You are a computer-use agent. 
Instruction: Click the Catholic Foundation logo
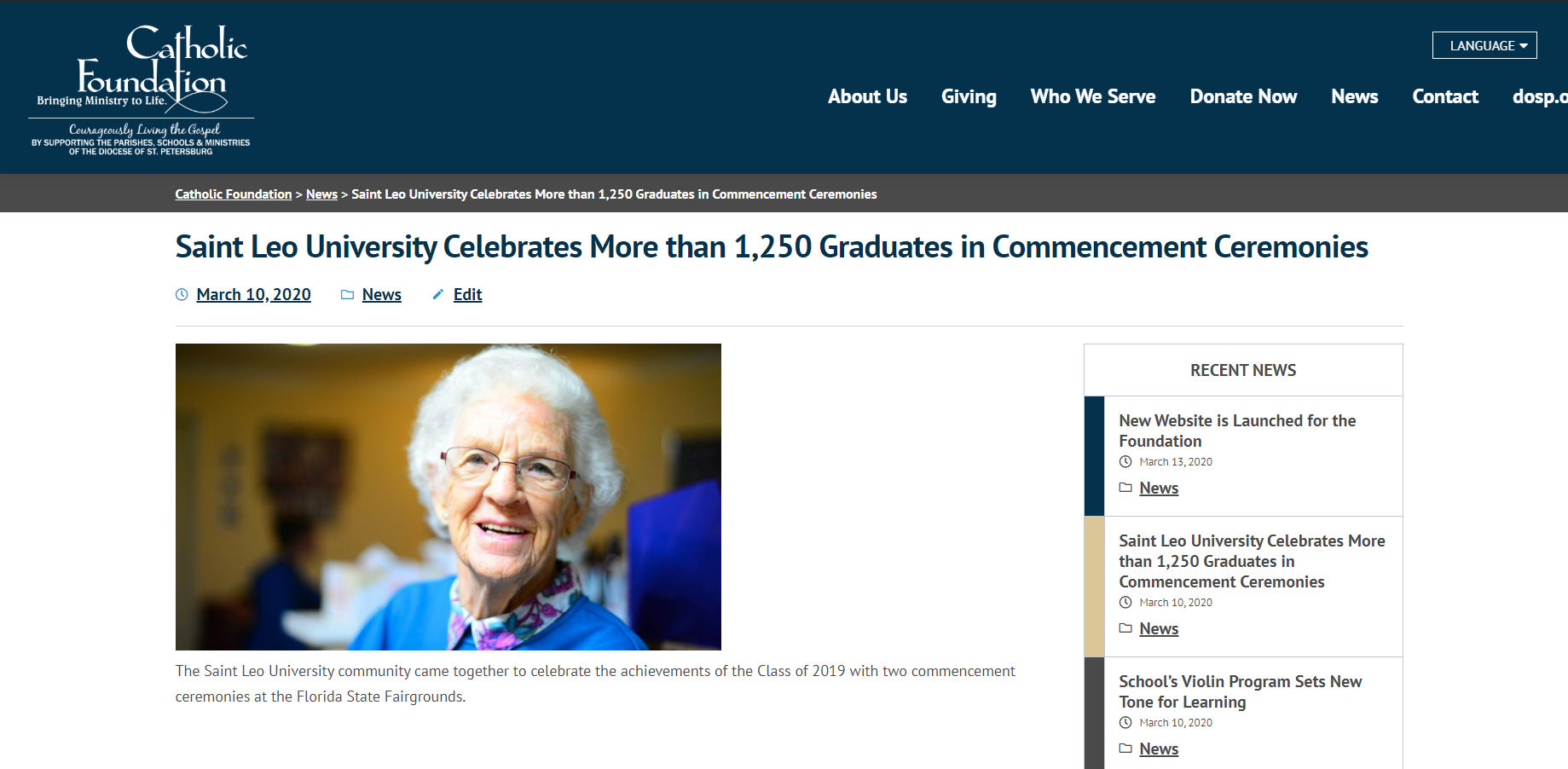[142, 90]
